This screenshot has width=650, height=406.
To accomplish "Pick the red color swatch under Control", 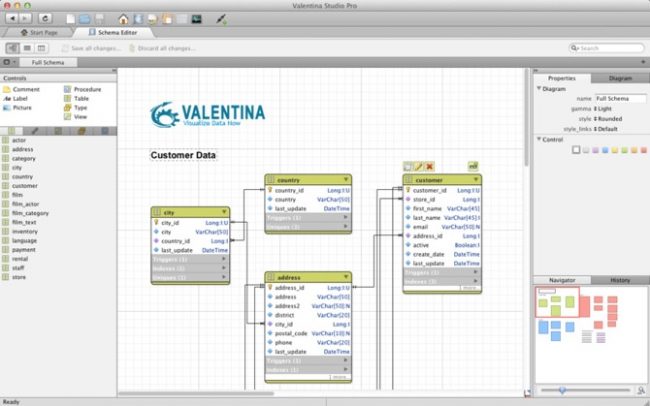I will point(644,150).
